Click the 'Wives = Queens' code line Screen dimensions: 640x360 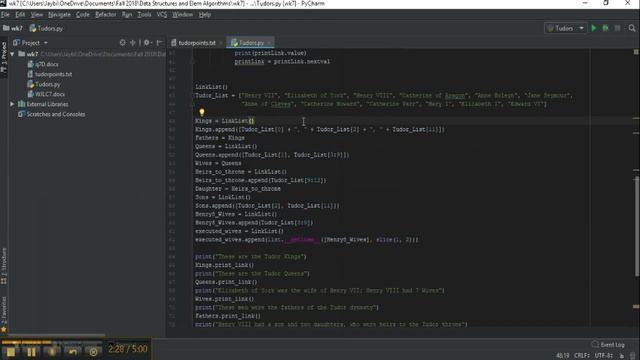pos(218,163)
